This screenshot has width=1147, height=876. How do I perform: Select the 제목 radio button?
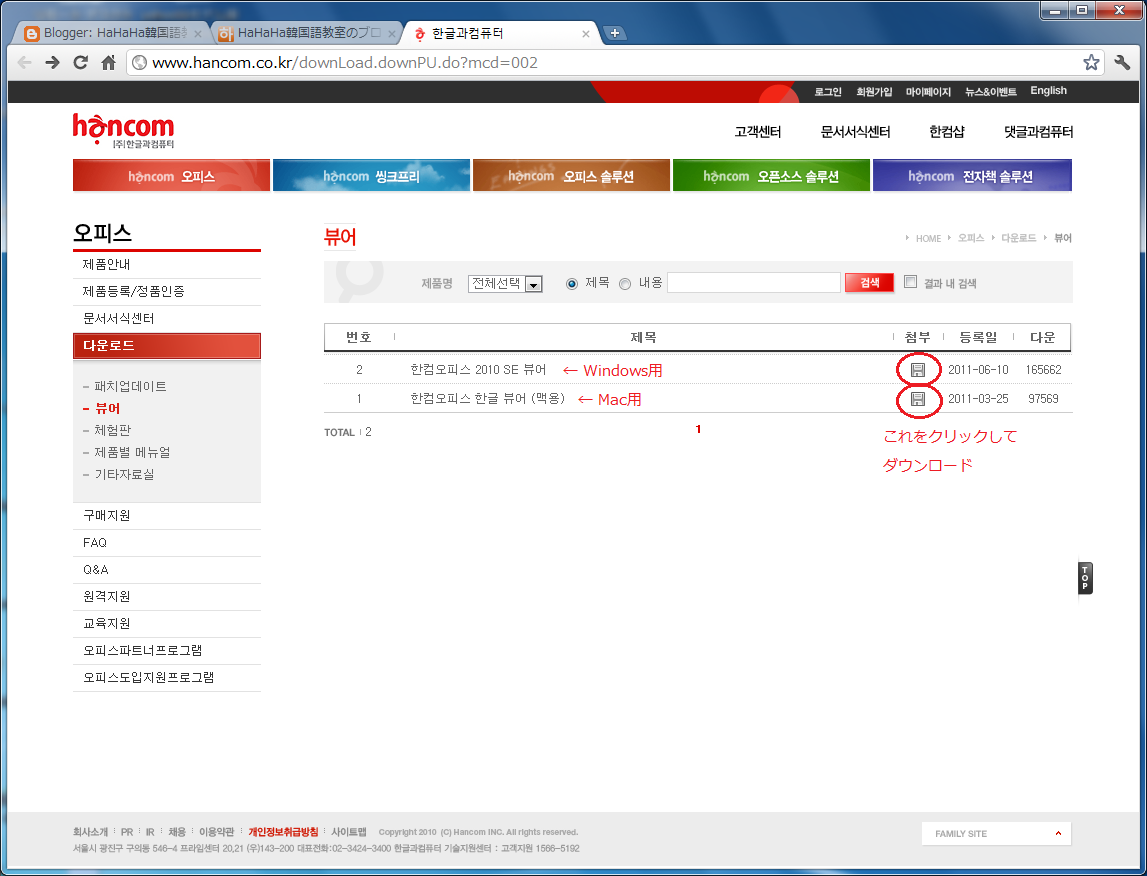(572, 284)
